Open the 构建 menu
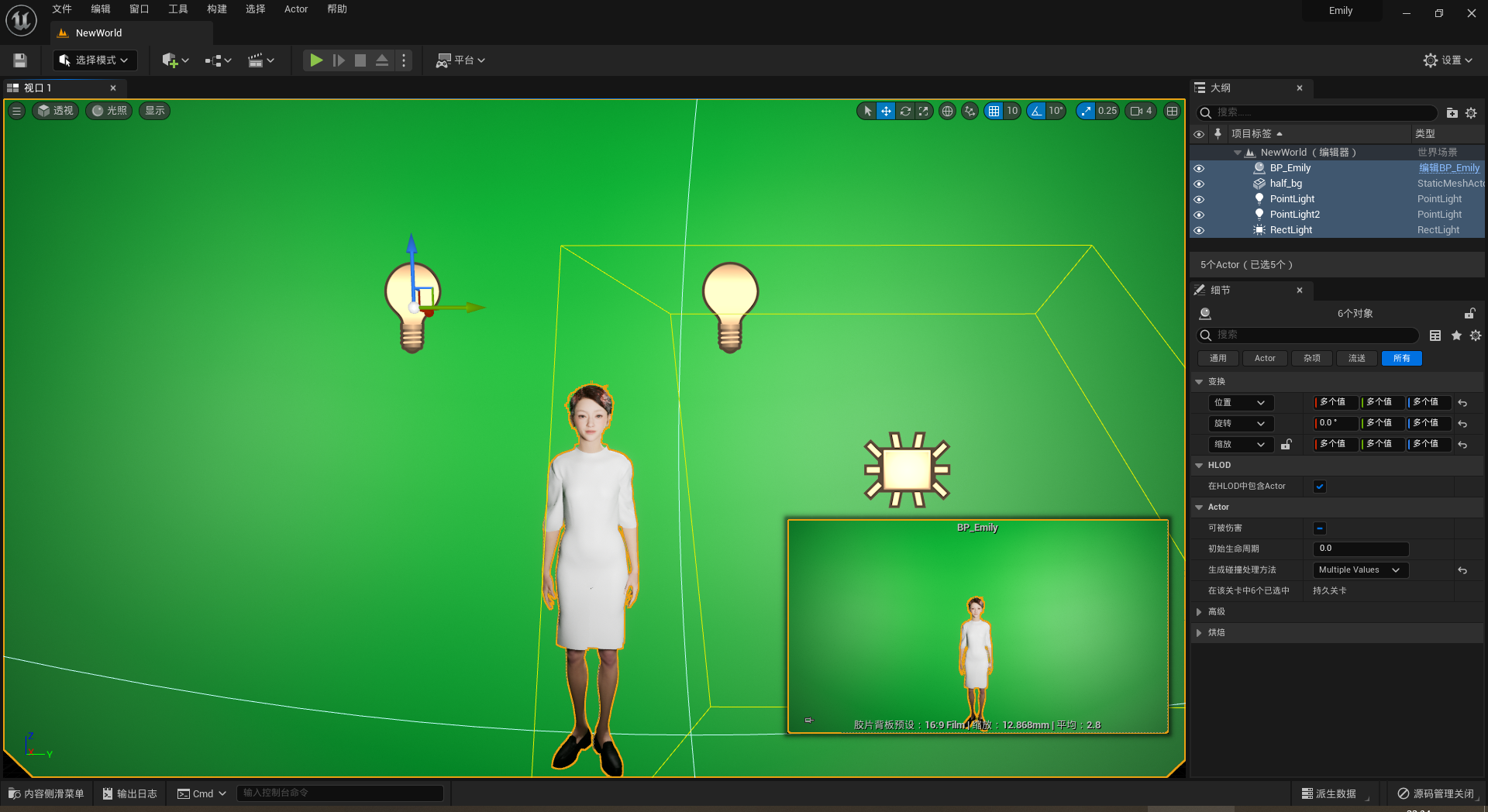This screenshot has height=812, width=1488. coord(217,9)
